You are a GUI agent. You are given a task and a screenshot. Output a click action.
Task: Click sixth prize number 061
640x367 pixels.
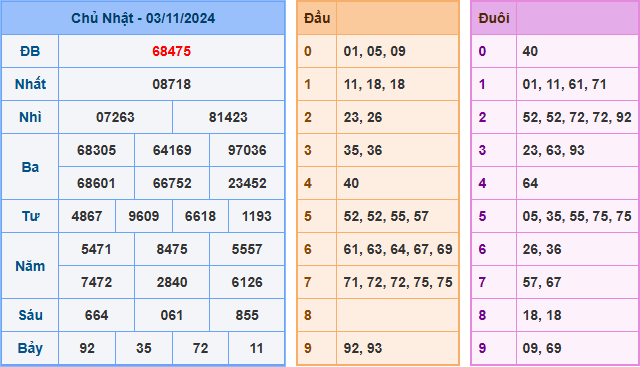click(x=171, y=316)
